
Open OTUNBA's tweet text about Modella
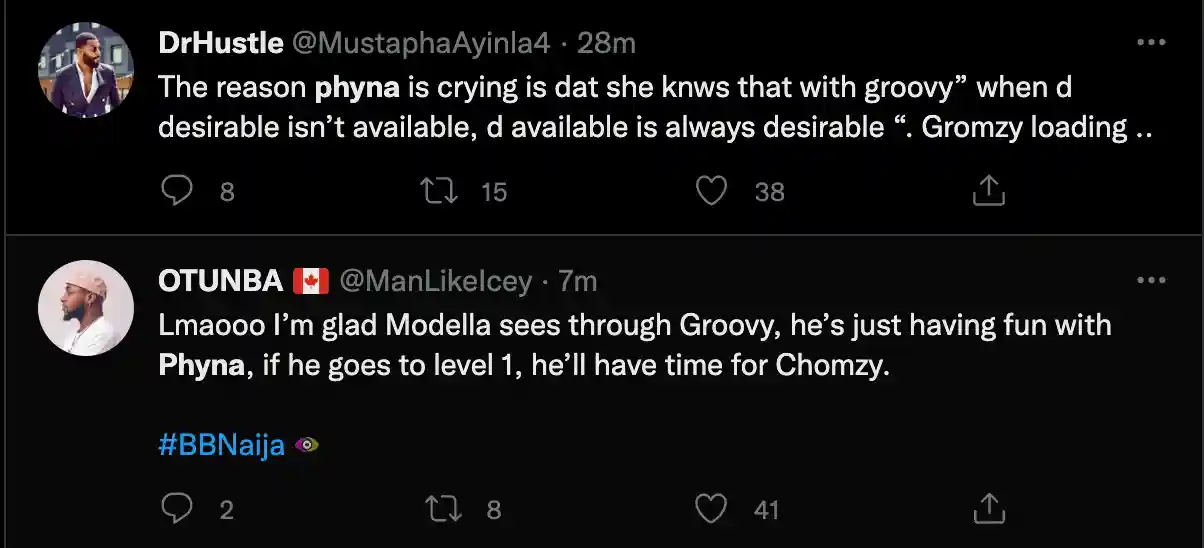click(x=635, y=345)
